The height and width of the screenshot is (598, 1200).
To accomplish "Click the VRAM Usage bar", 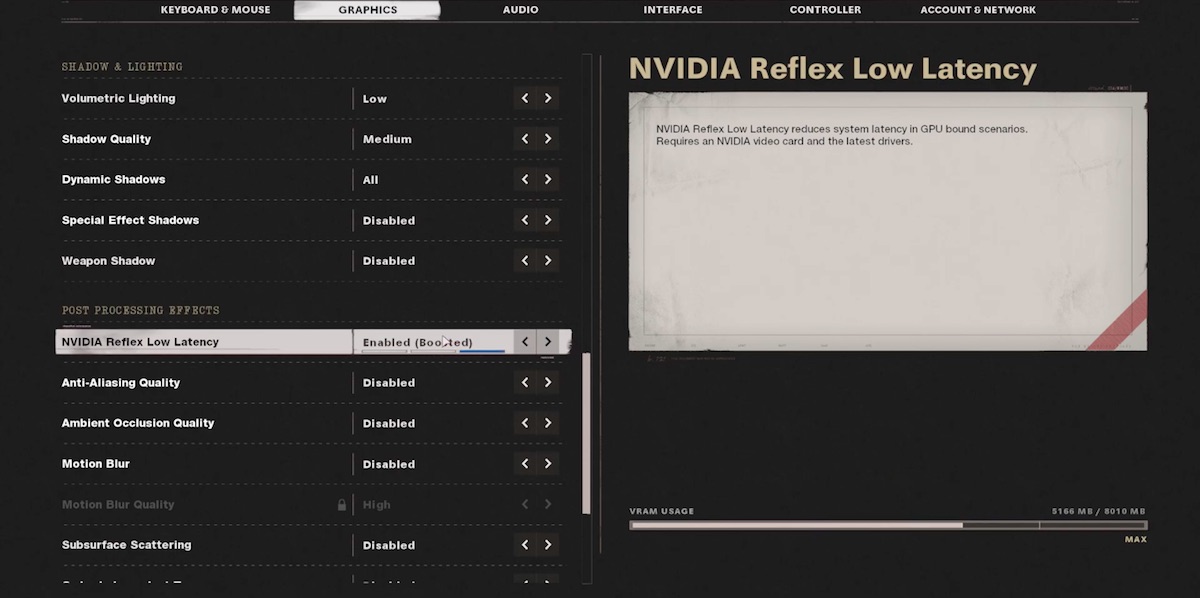I will (x=888, y=525).
